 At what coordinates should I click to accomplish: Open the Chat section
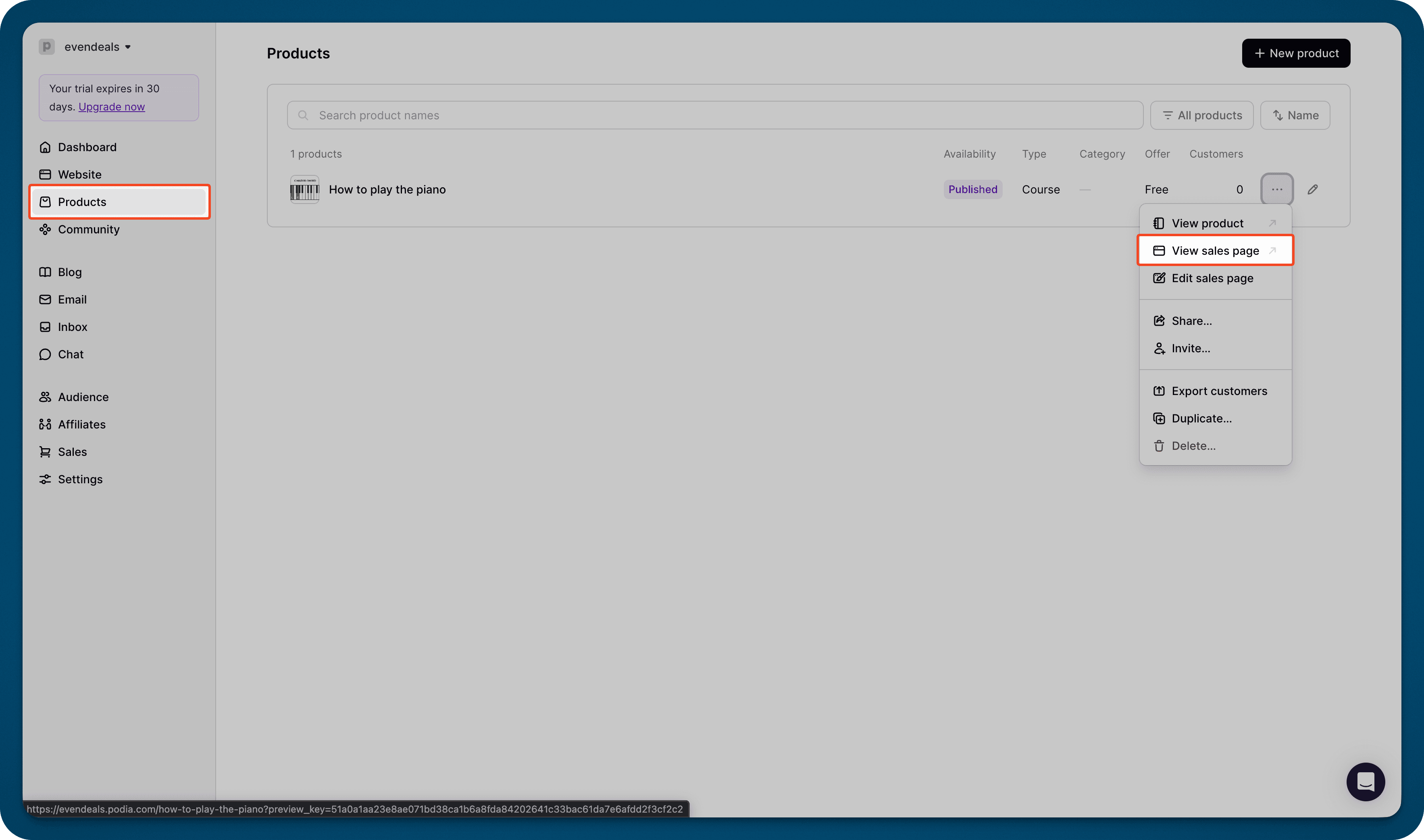70,354
